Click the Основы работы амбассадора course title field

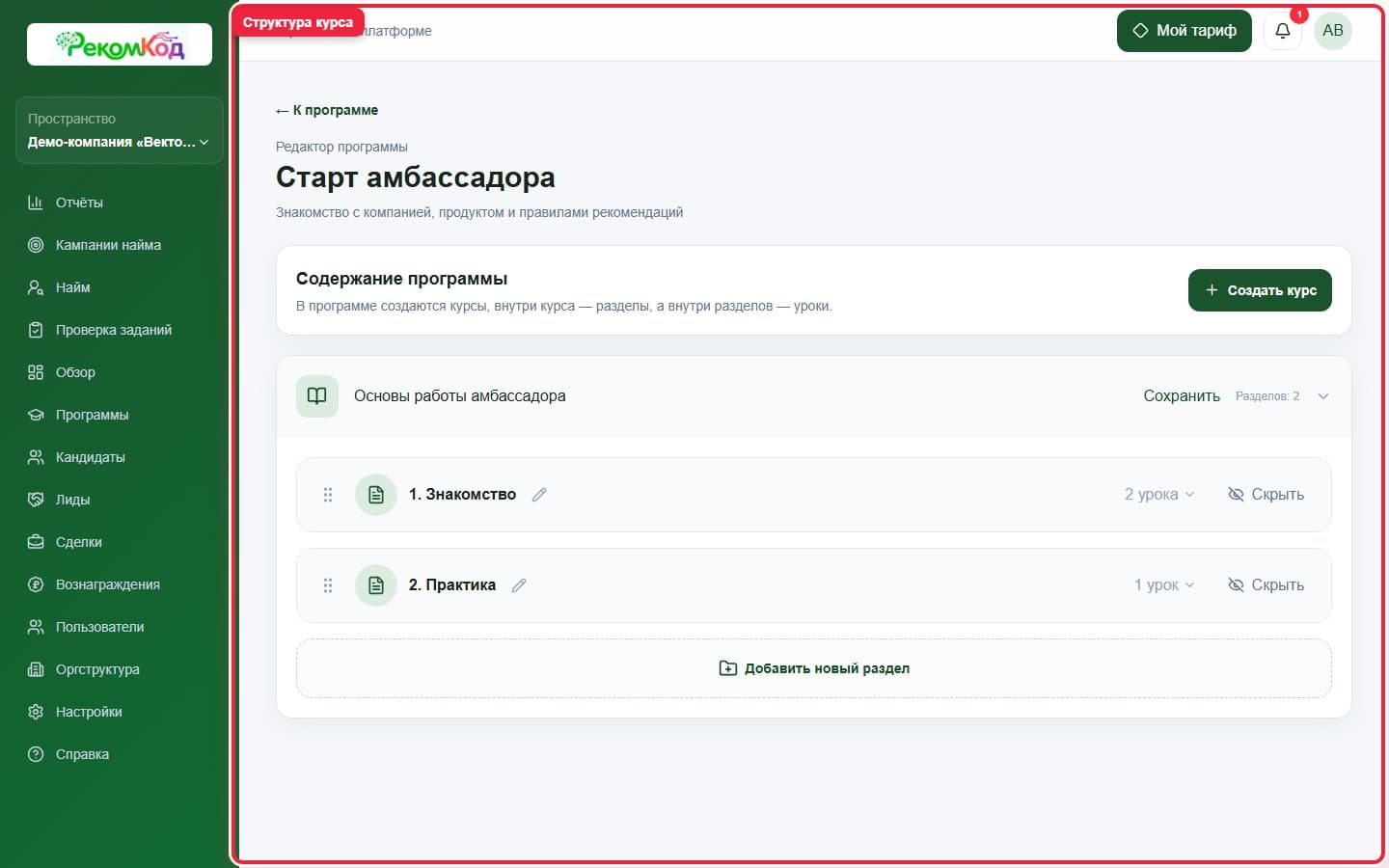click(460, 396)
